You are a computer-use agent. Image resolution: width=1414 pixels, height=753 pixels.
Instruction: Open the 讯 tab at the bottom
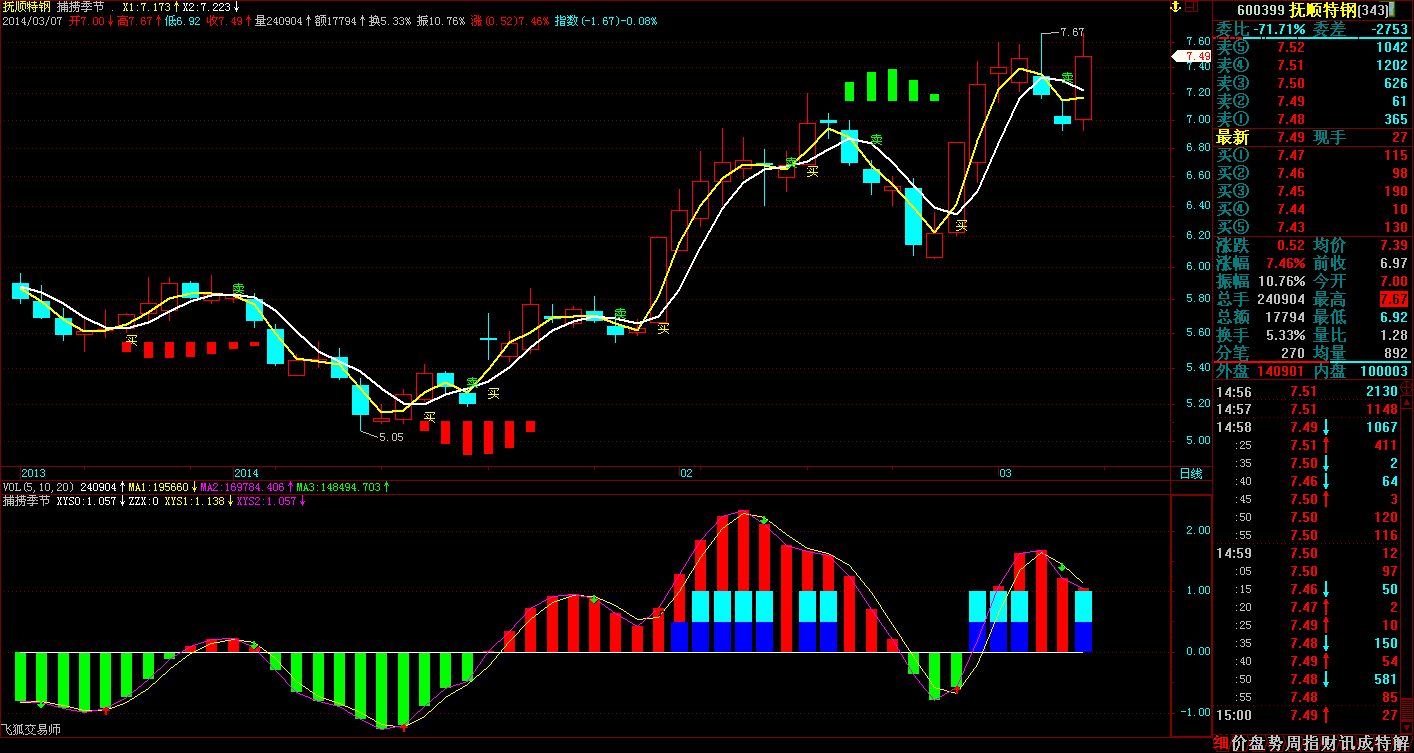(x=1347, y=743)
